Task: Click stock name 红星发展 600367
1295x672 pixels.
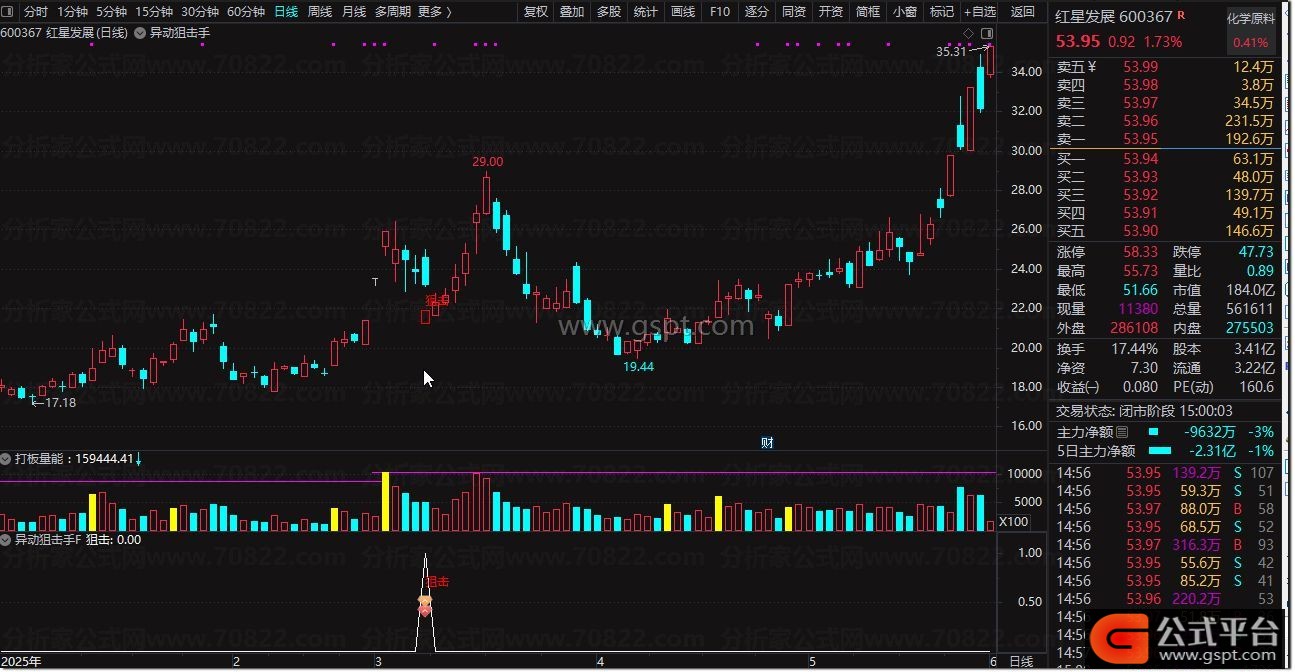Action: click(1115, 17)
